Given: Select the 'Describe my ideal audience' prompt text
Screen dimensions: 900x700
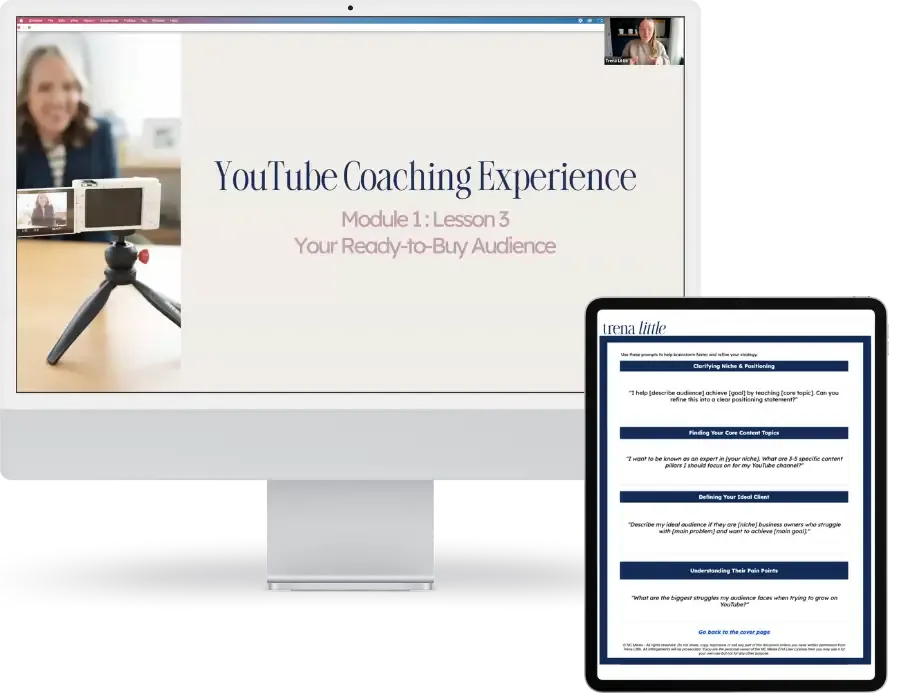Looking at the screenshot, I should pyautogui.click(x=734, y=528).
